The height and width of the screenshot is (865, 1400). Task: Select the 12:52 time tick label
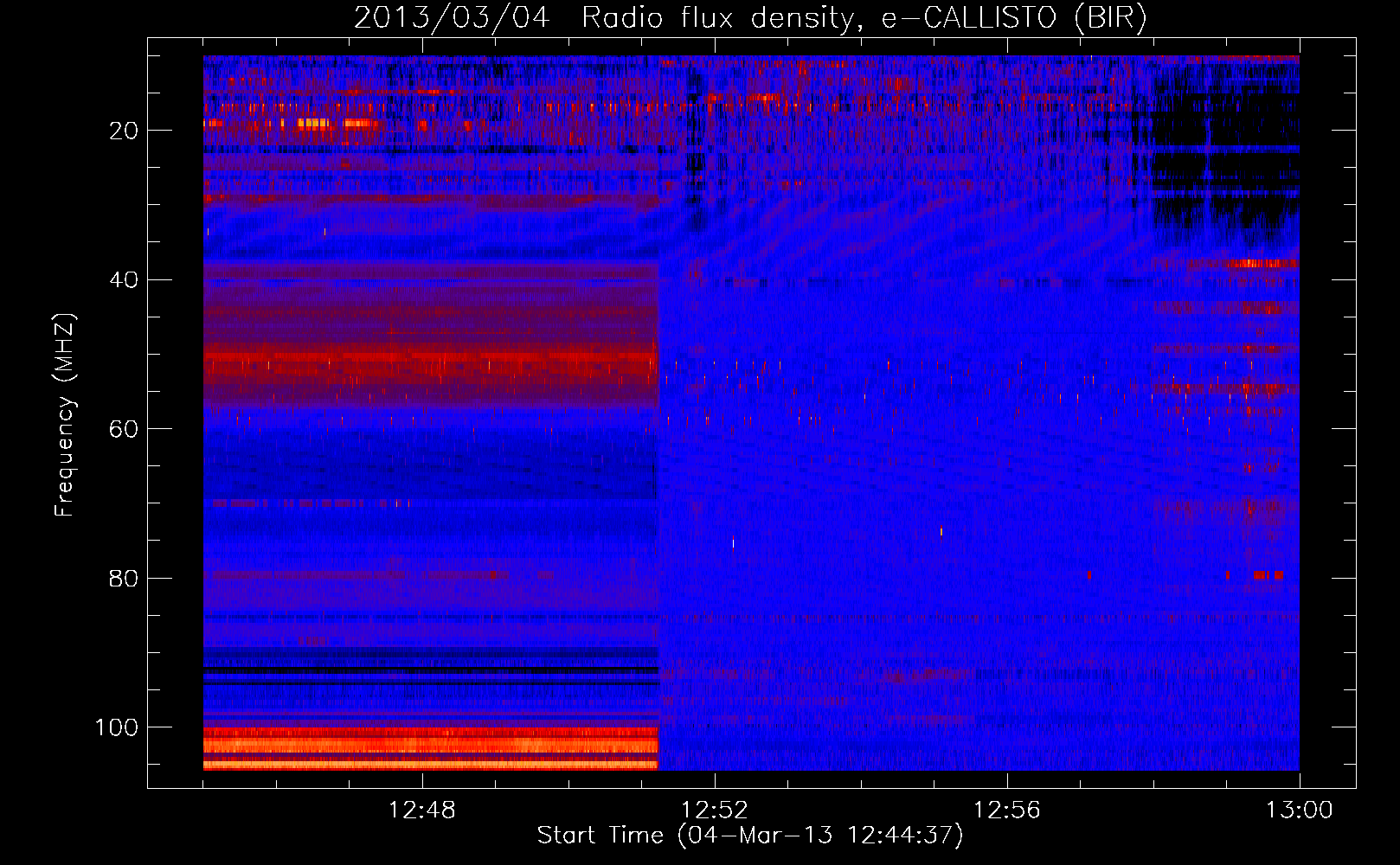tap(715, 810)
